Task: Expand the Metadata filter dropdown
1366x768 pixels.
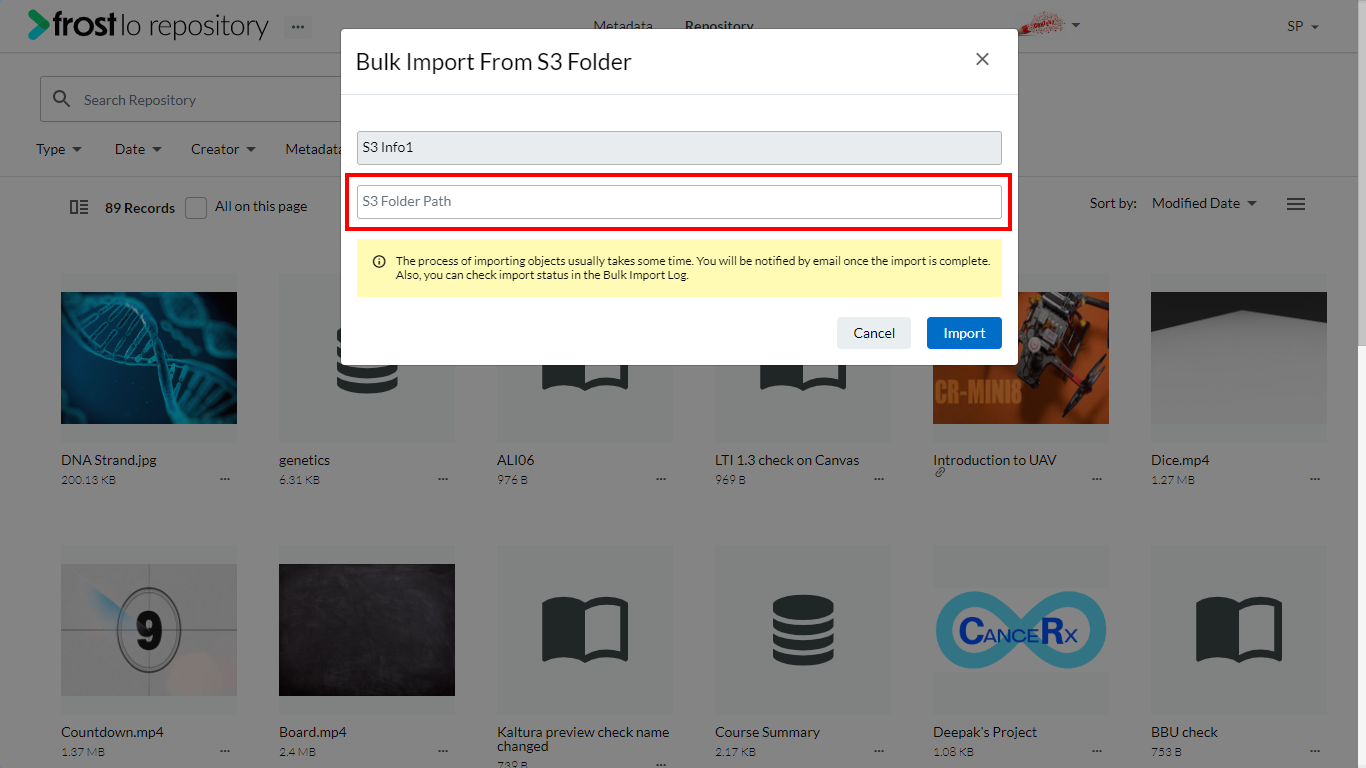Action: click(x=313, y=149)
